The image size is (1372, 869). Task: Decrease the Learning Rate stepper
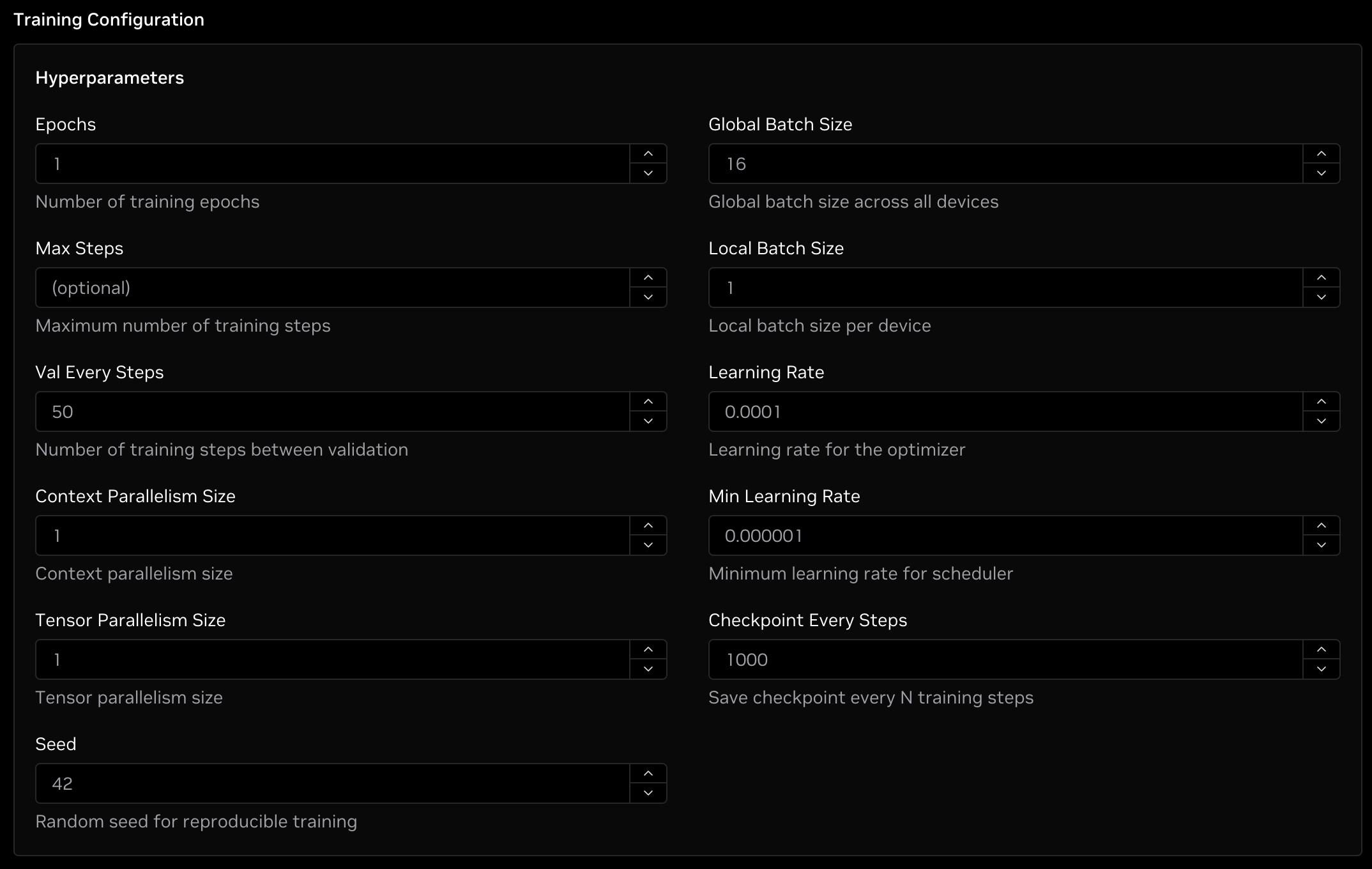click(1321, 421)
